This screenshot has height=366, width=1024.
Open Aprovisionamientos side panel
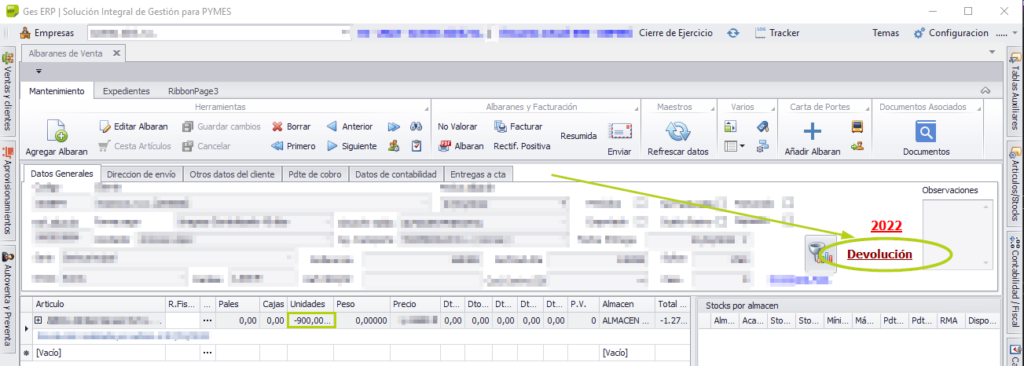pyautogui.click(x=8, y=191)
